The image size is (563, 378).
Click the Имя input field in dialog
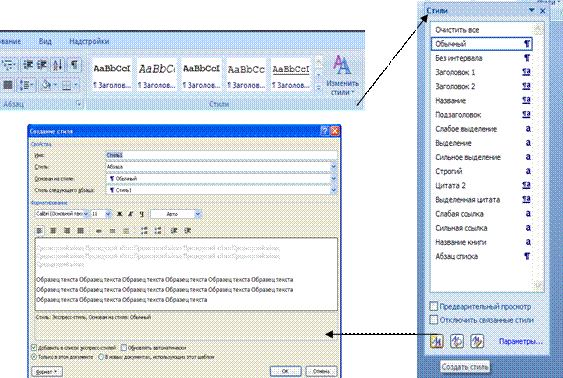coord(221,155)
